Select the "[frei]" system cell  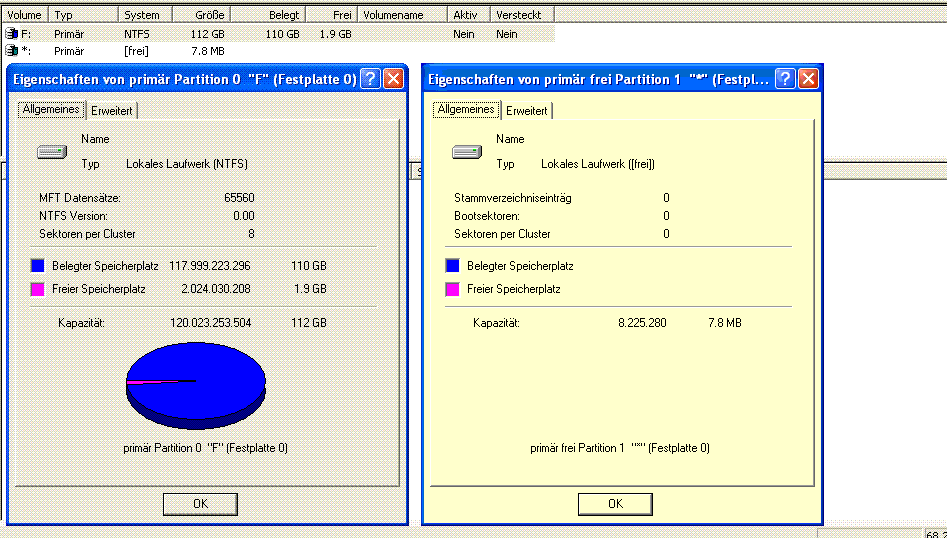pyautogui.click(x=136, y=51)
